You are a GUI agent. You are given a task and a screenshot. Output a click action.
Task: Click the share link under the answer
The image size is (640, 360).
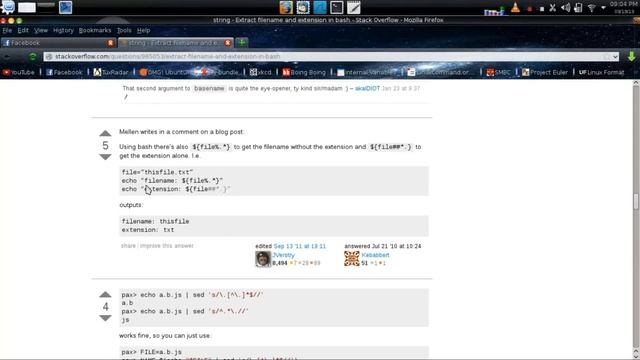pos(128,246)
